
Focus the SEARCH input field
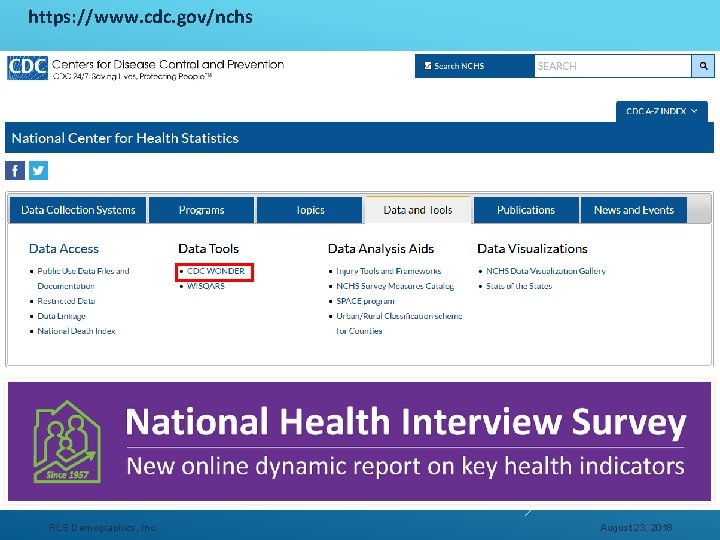coord(613,66)
